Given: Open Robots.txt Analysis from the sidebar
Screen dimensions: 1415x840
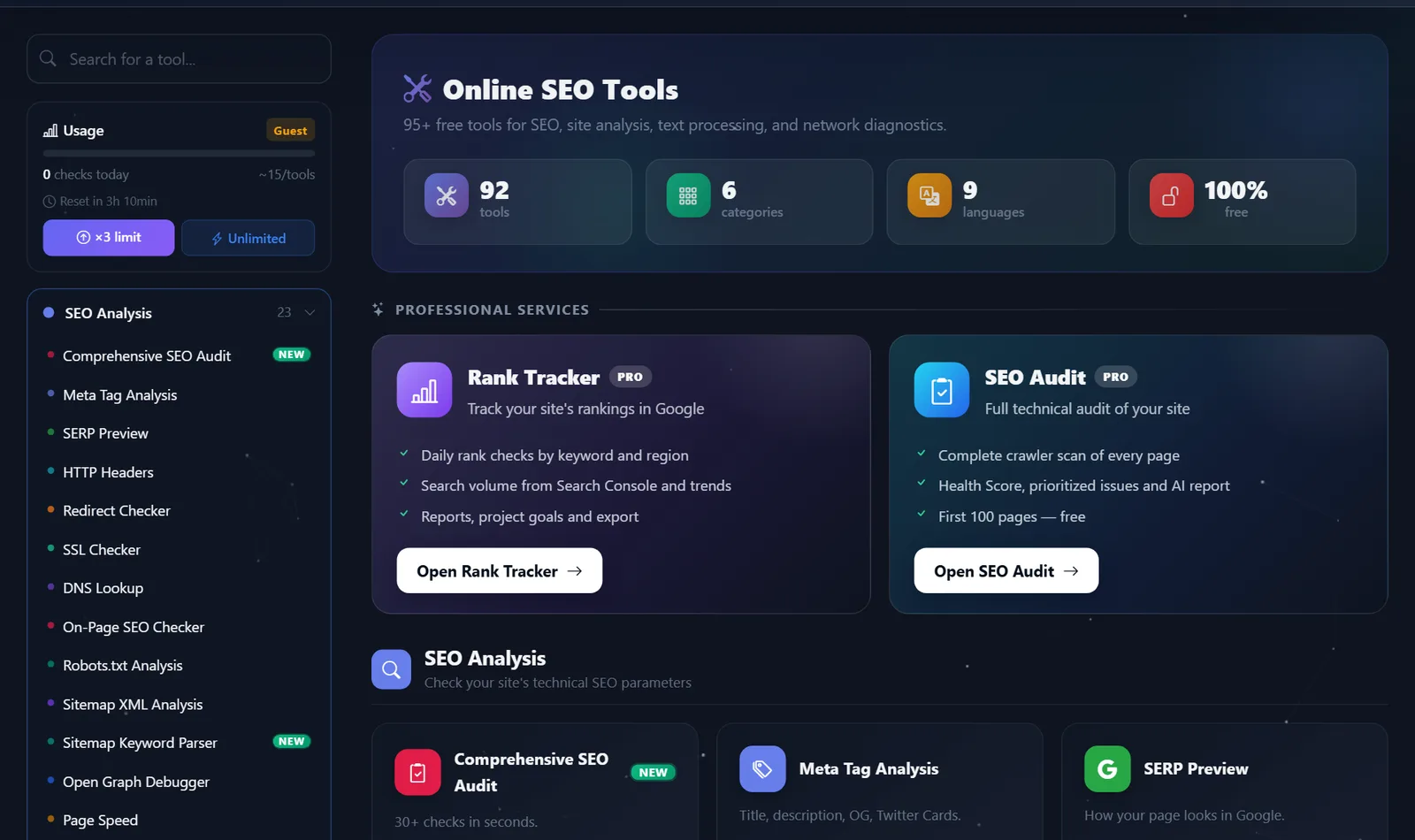Looking at the screenshot, I should (x=179, y=666).
